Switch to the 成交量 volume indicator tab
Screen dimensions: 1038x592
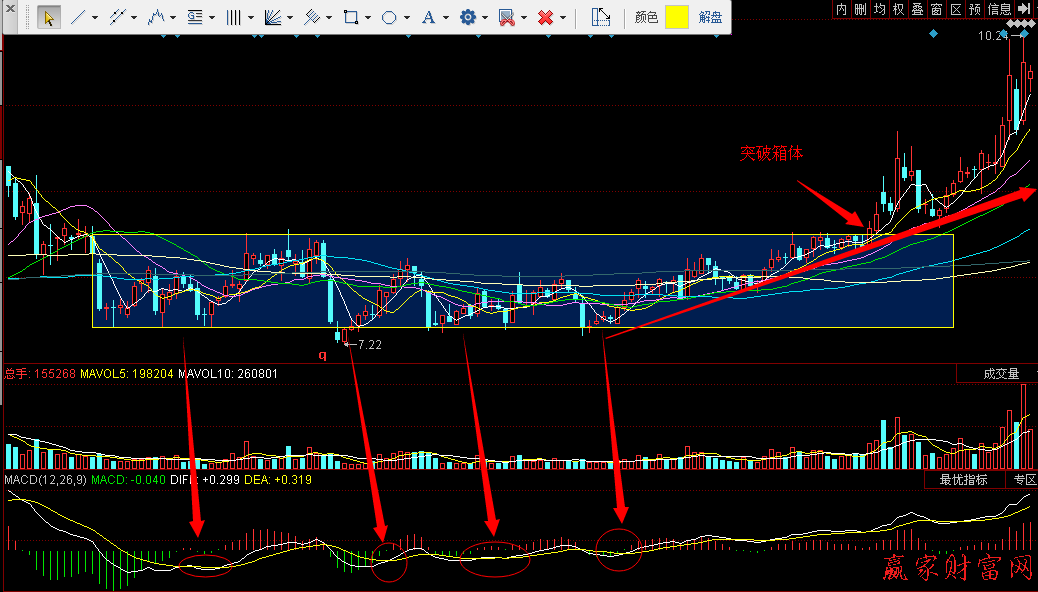click(x=1001, y=373)
